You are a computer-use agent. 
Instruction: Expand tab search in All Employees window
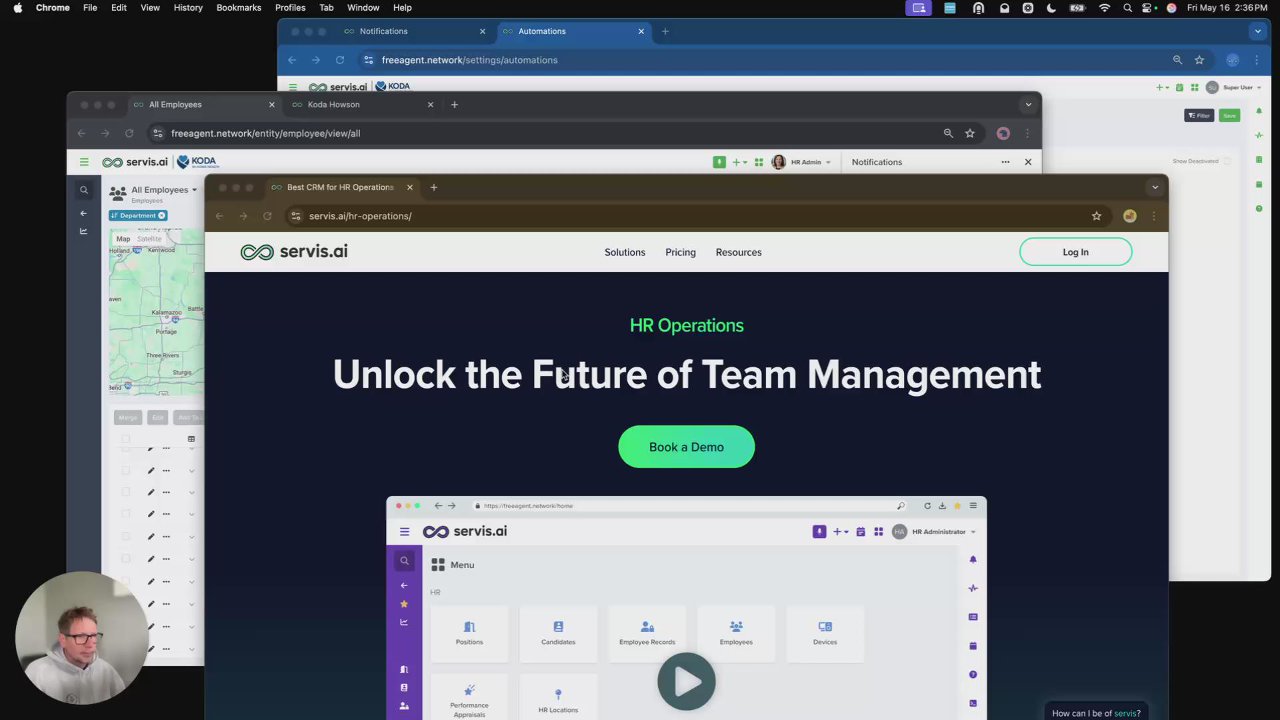(x=1028, y=104)
